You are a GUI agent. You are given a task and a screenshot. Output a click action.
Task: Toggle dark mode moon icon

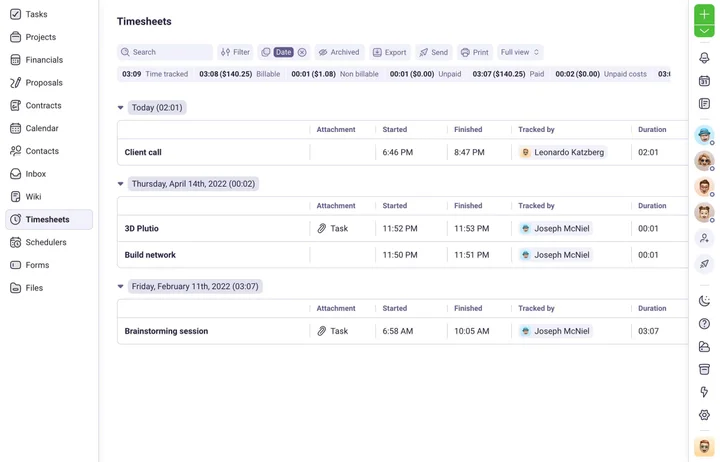(x=704, y=301)
